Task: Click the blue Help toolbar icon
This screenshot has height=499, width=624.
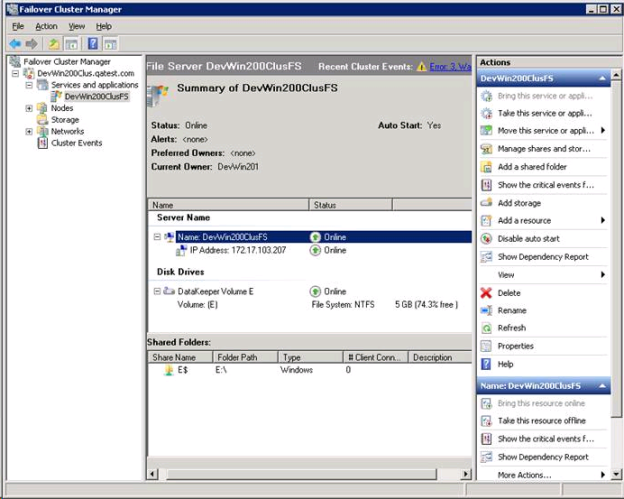Action: pyautogui.click(x=92, y=44)
